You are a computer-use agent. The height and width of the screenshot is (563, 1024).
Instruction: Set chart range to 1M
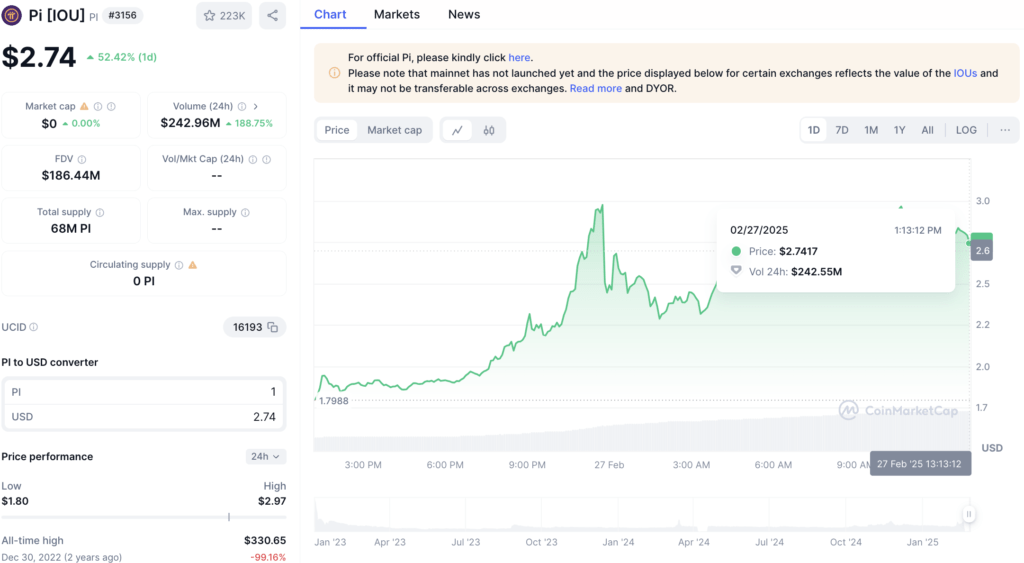click(871, 130)
